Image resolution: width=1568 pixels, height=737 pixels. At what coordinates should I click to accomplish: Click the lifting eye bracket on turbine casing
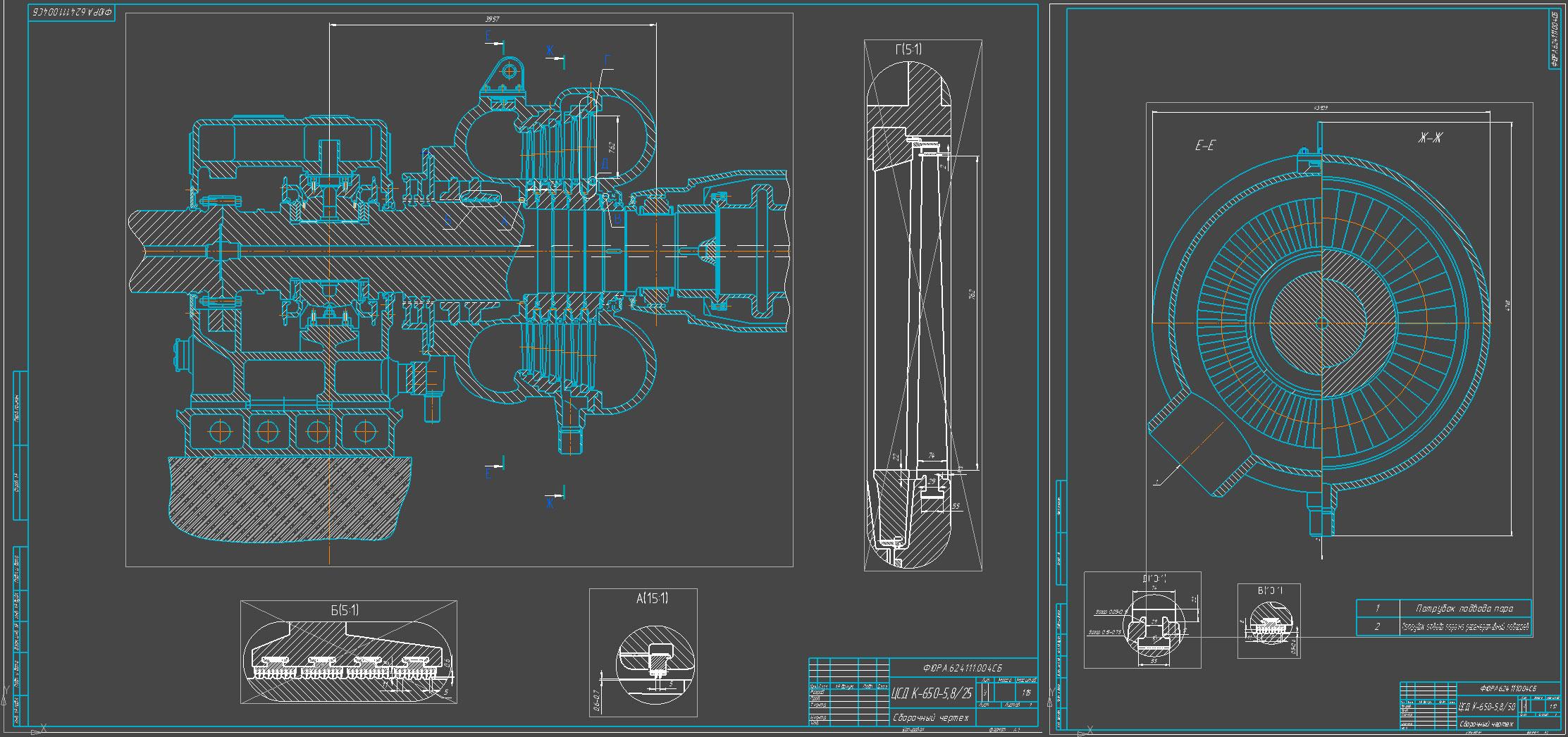tap(506, 75)
